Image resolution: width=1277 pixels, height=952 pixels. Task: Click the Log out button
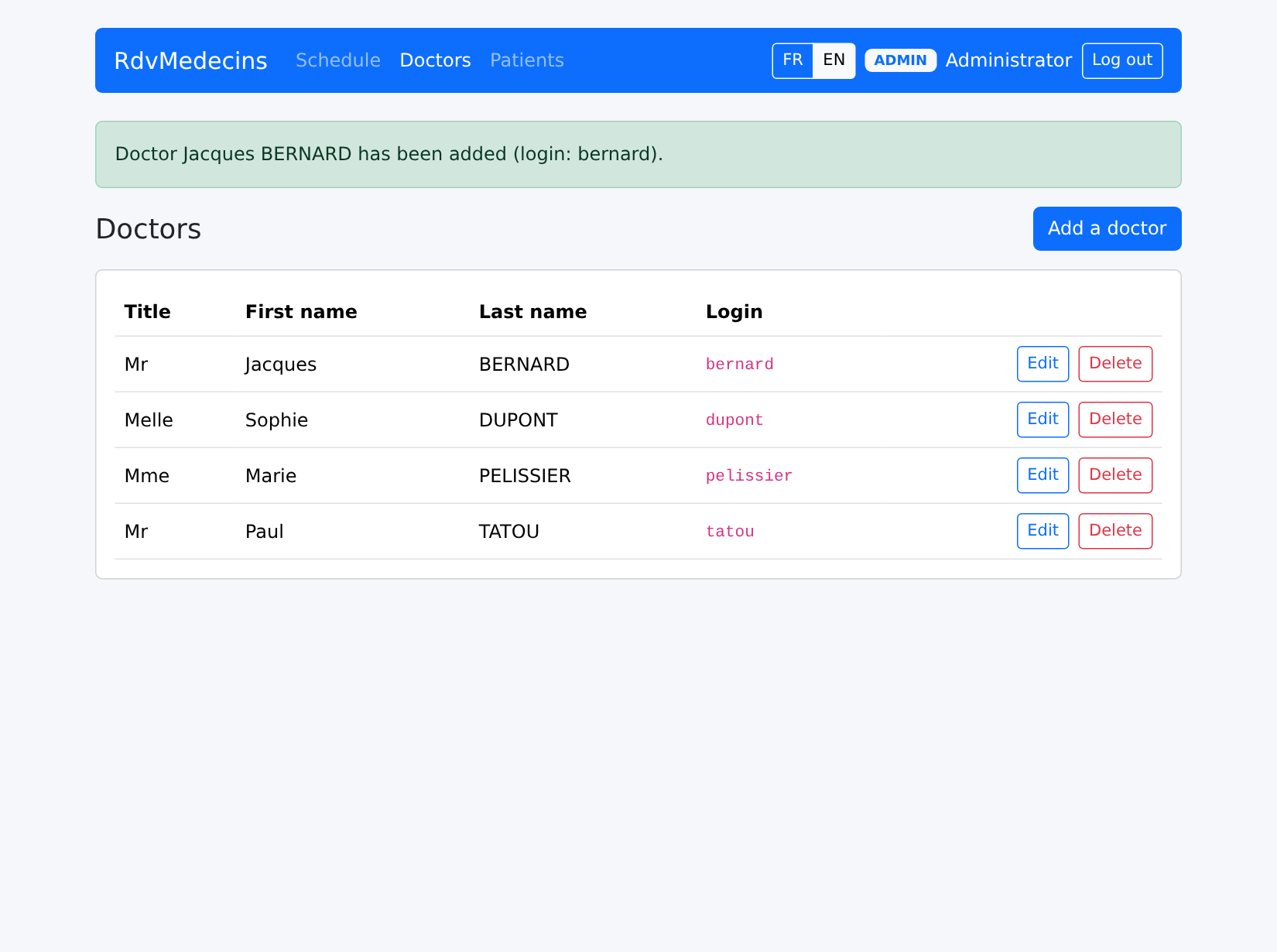[x=1122, y=60]
